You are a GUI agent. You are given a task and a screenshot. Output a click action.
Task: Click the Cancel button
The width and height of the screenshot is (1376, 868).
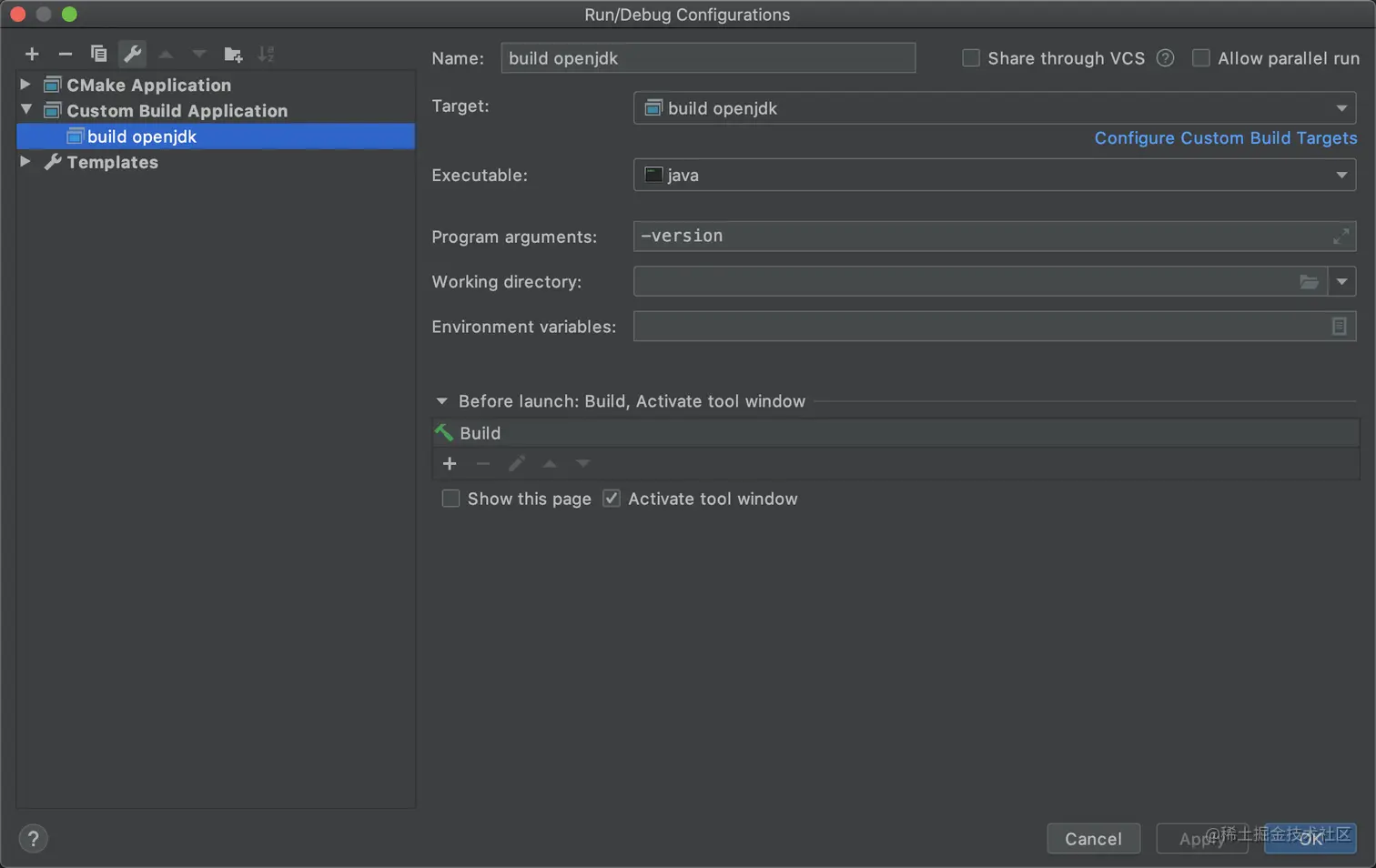coord(1093,839)
